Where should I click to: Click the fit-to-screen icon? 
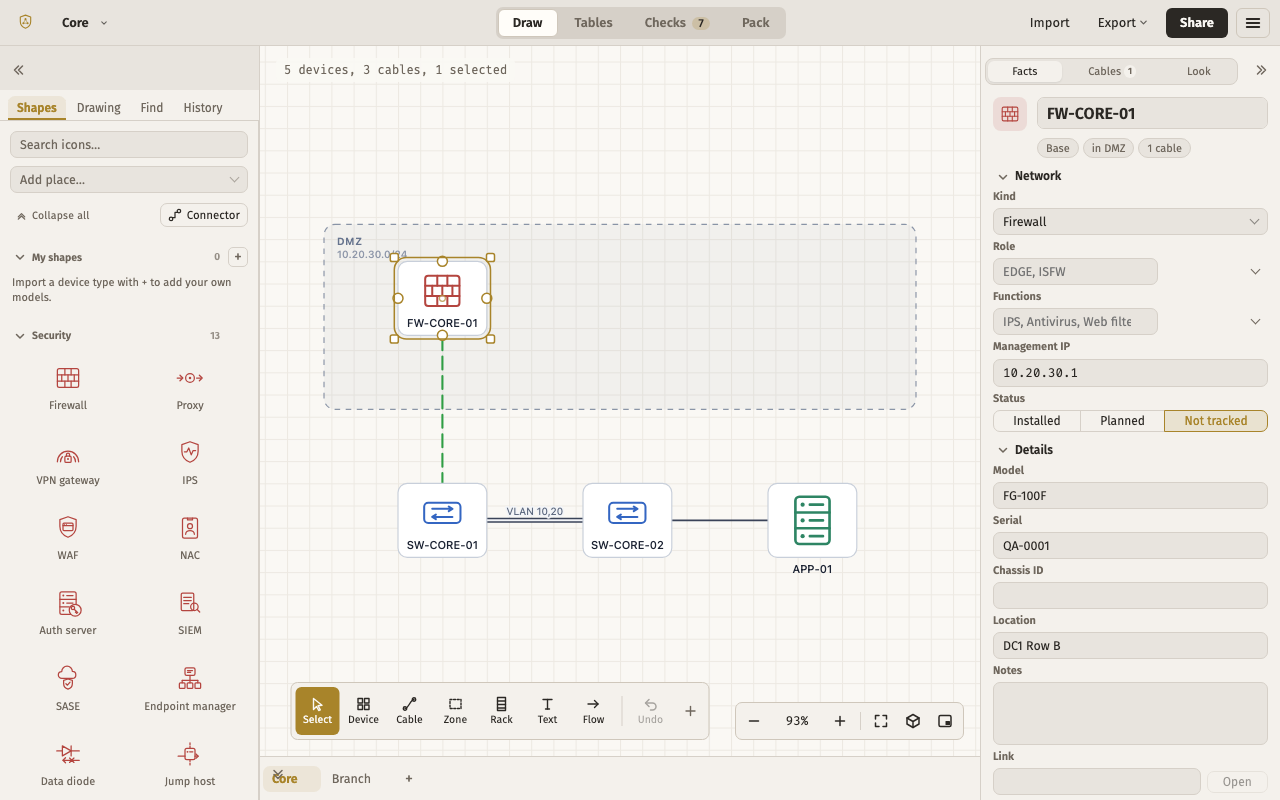click(x=881, y=721)
